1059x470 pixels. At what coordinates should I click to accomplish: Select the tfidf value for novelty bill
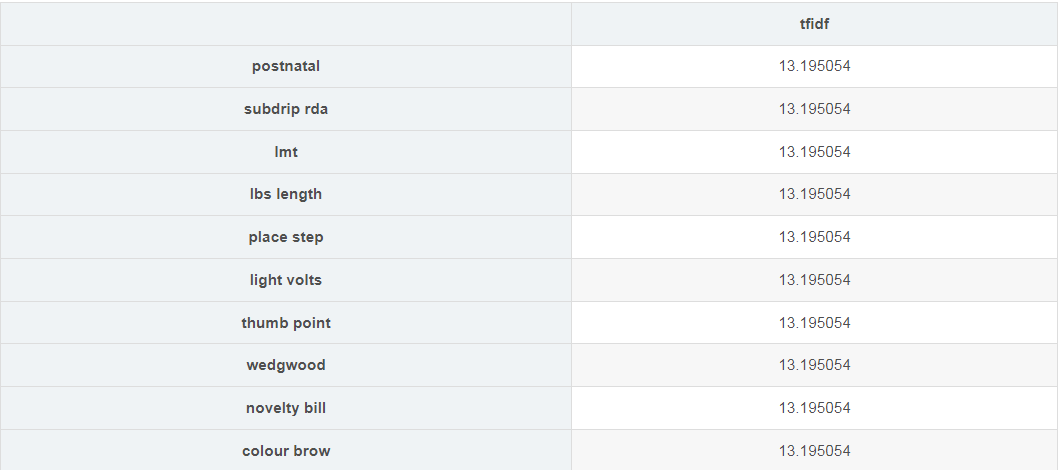(x=814, y=408)
